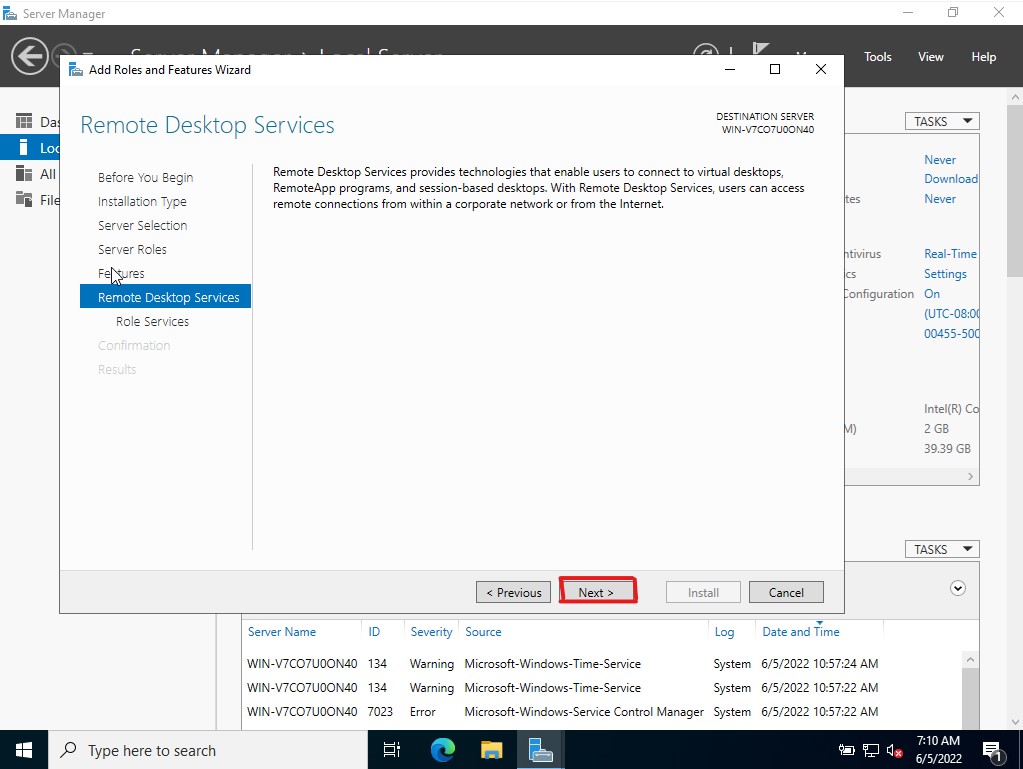Sort events by Date and Time column

coord(801,631)
